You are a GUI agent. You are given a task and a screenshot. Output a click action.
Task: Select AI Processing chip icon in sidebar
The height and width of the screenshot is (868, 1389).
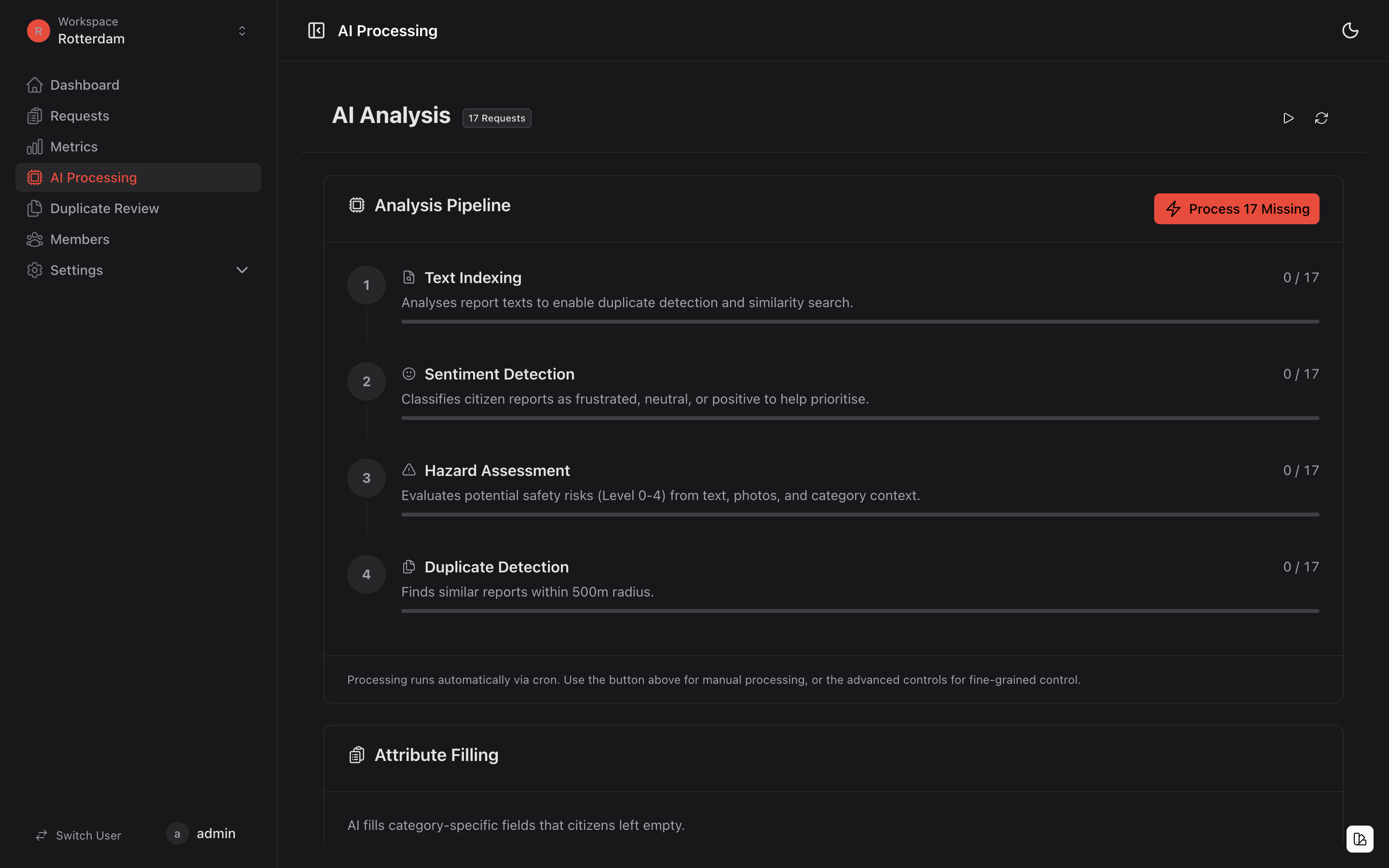[34, 178]
